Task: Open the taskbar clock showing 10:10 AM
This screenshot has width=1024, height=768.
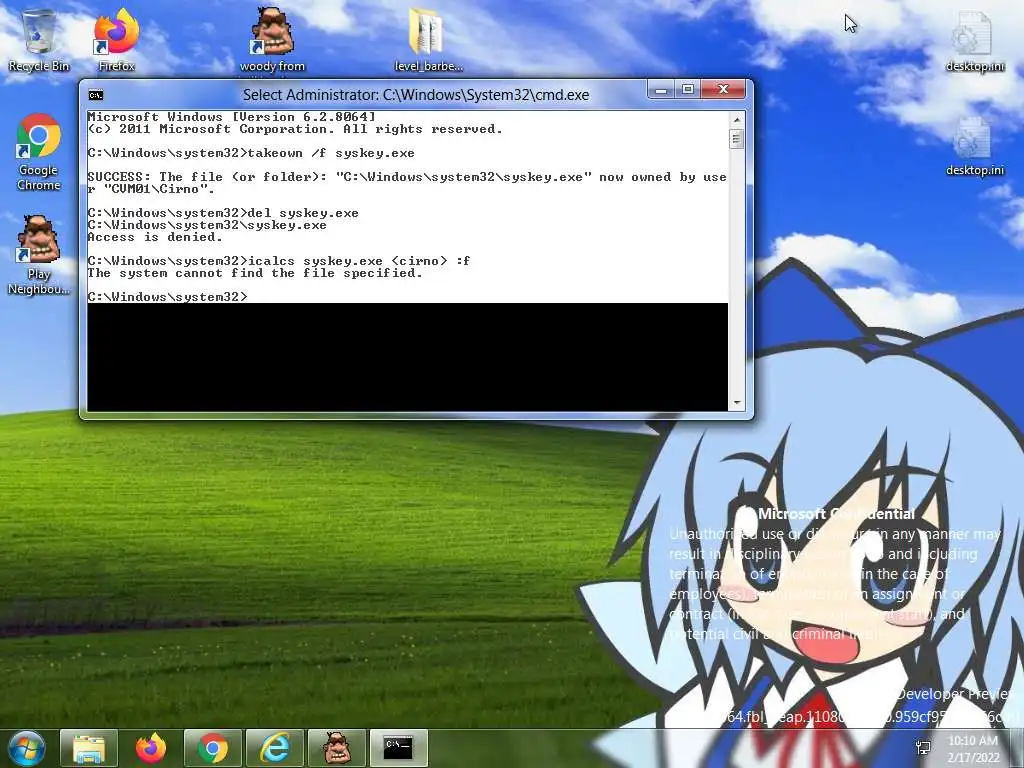Action: pos(973,749)
